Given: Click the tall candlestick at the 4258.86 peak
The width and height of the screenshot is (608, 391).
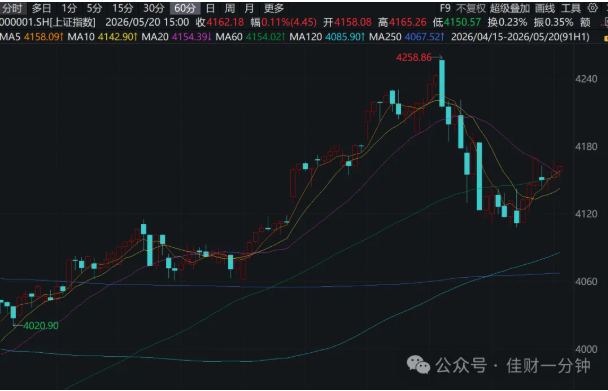Looking at the screenshot, I should (x=442, y=83).
